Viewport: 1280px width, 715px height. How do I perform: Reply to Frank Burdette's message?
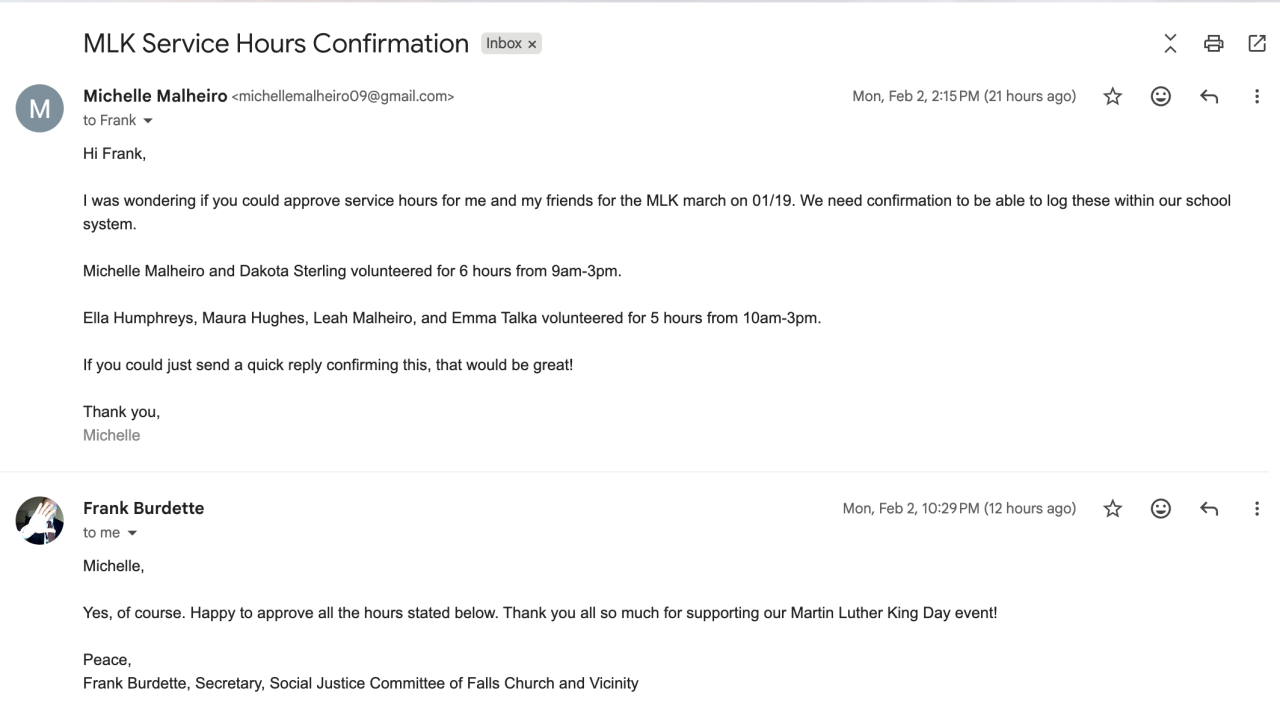[1209, 509]
